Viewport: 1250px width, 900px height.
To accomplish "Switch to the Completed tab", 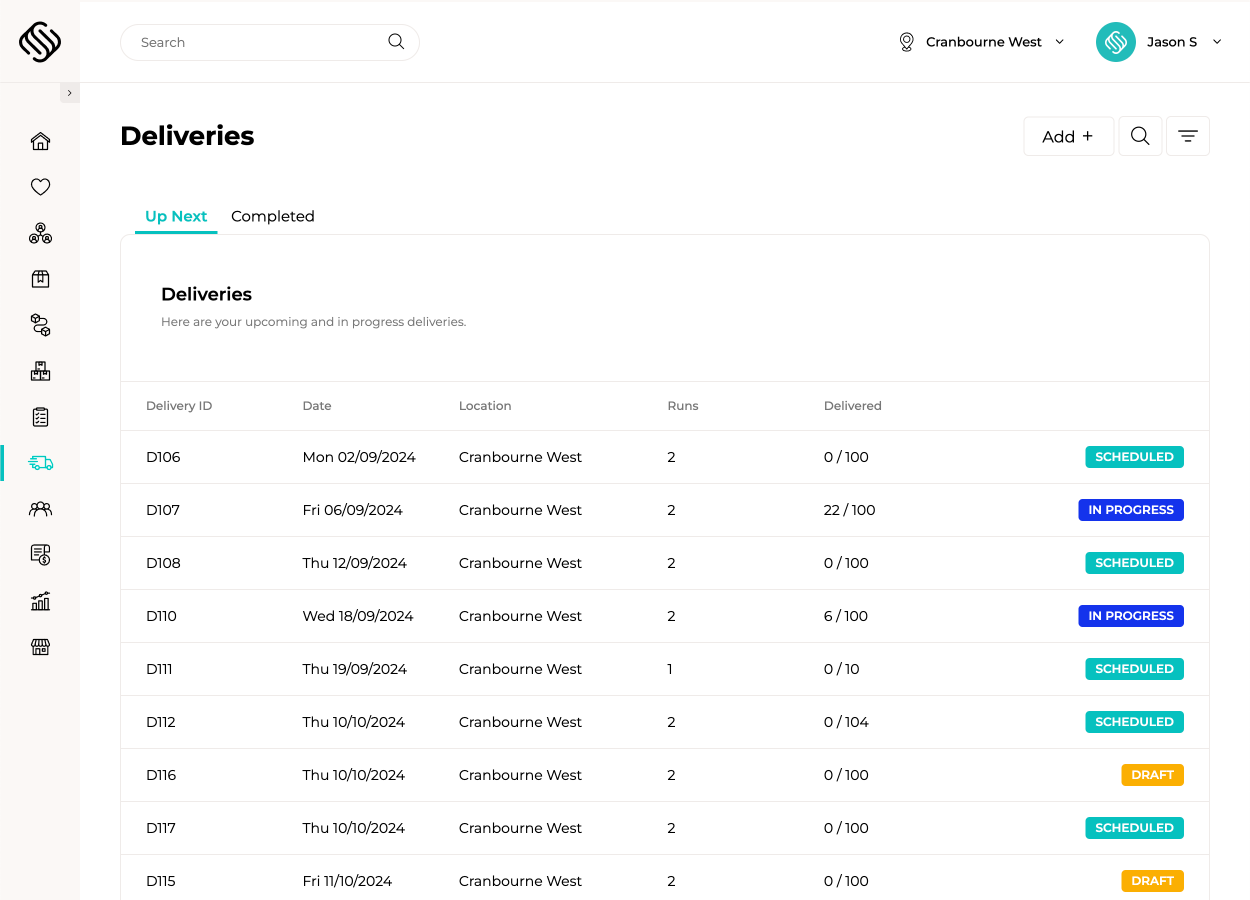I will pos(272,216).
